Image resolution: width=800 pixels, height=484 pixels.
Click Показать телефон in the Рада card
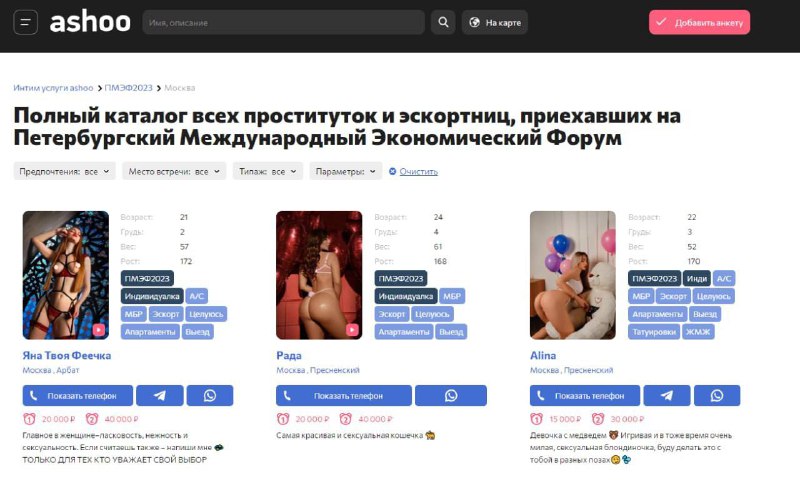(344, 396)
